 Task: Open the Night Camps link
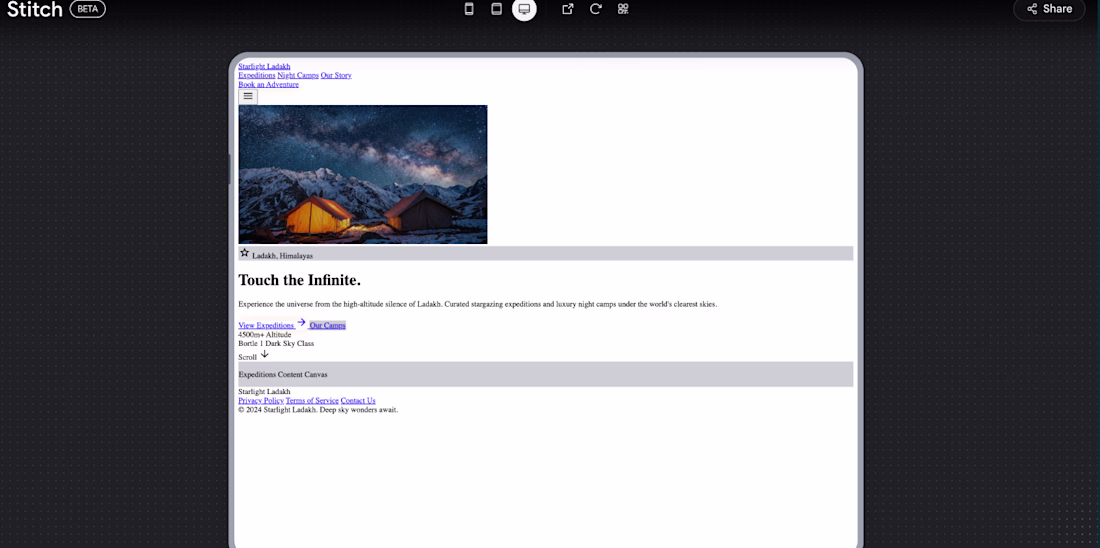[298, 75]
